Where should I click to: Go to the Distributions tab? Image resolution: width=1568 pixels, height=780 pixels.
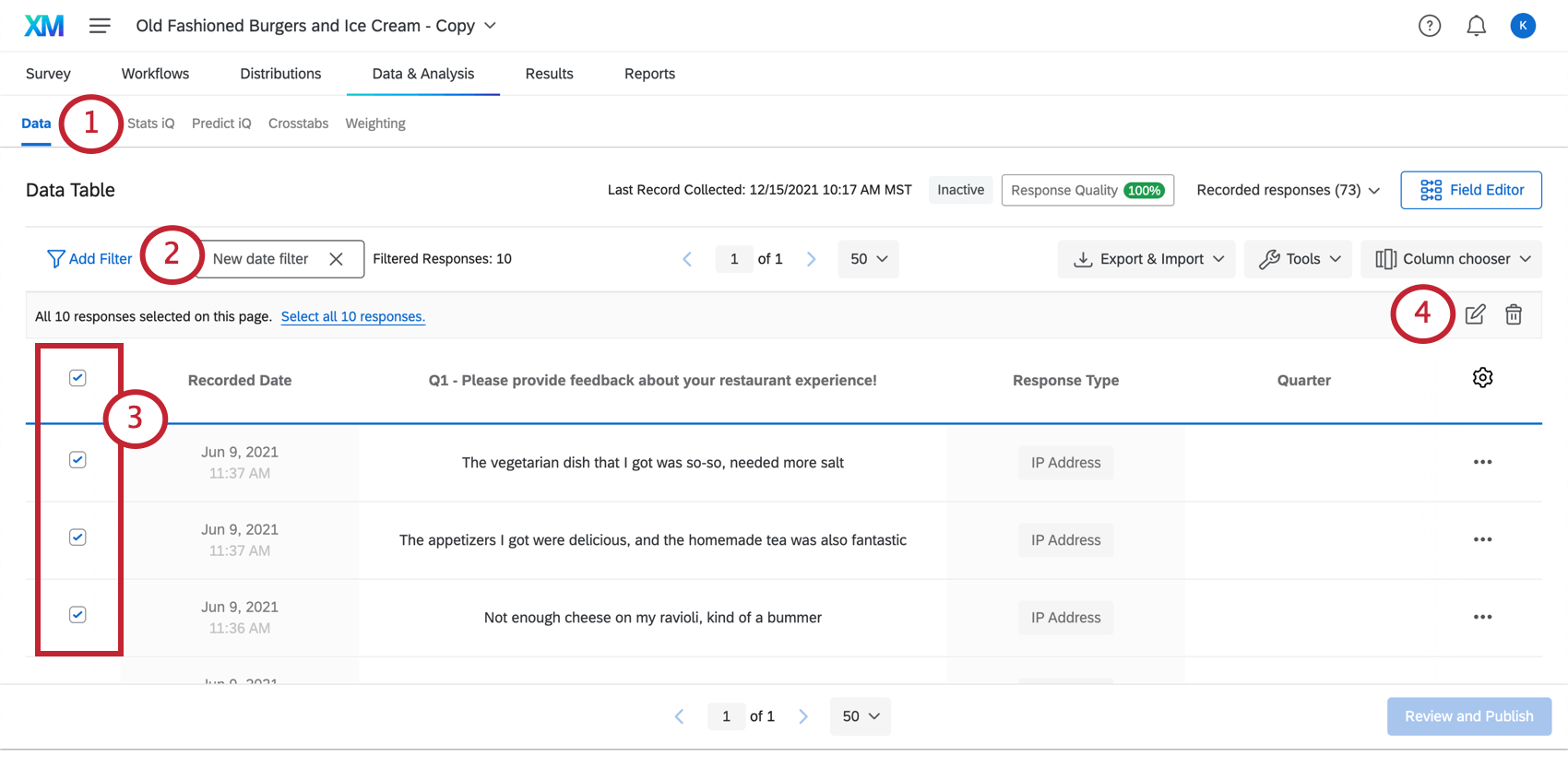[x=280, y=74]
